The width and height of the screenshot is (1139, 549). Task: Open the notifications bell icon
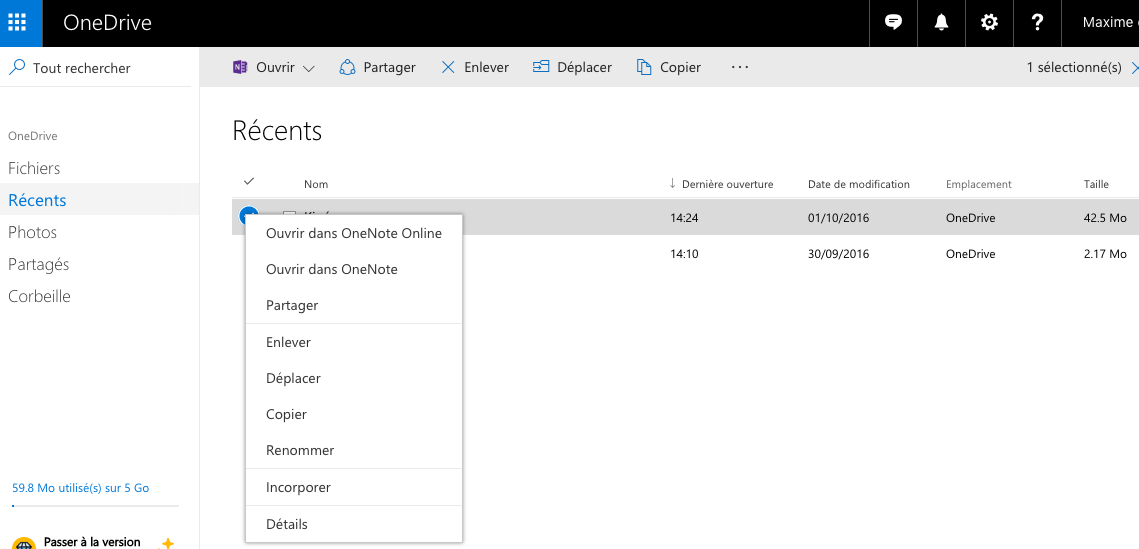(941, 23)
